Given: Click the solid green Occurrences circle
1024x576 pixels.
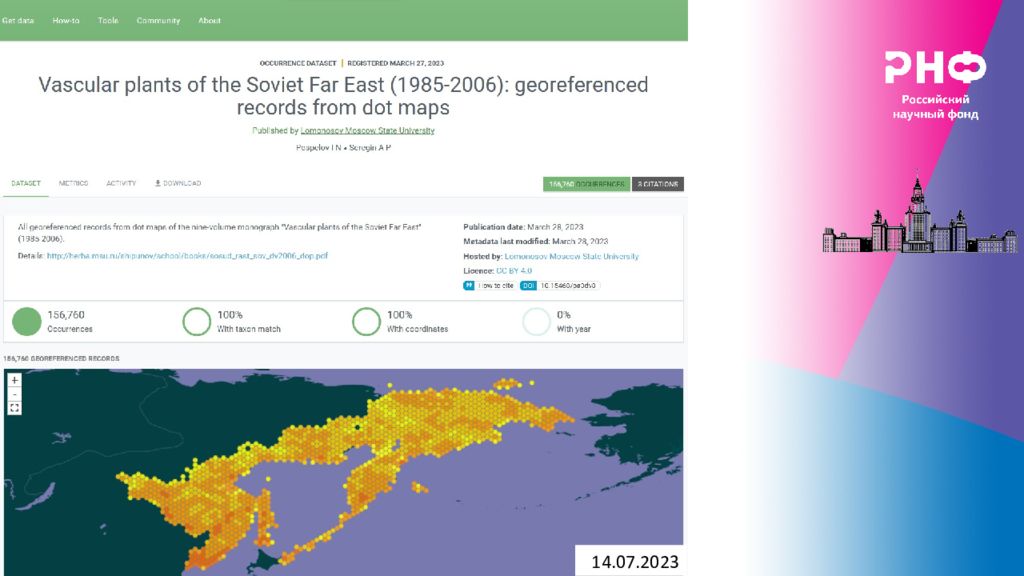Looking at the screenshot, I should pos(27,321).
